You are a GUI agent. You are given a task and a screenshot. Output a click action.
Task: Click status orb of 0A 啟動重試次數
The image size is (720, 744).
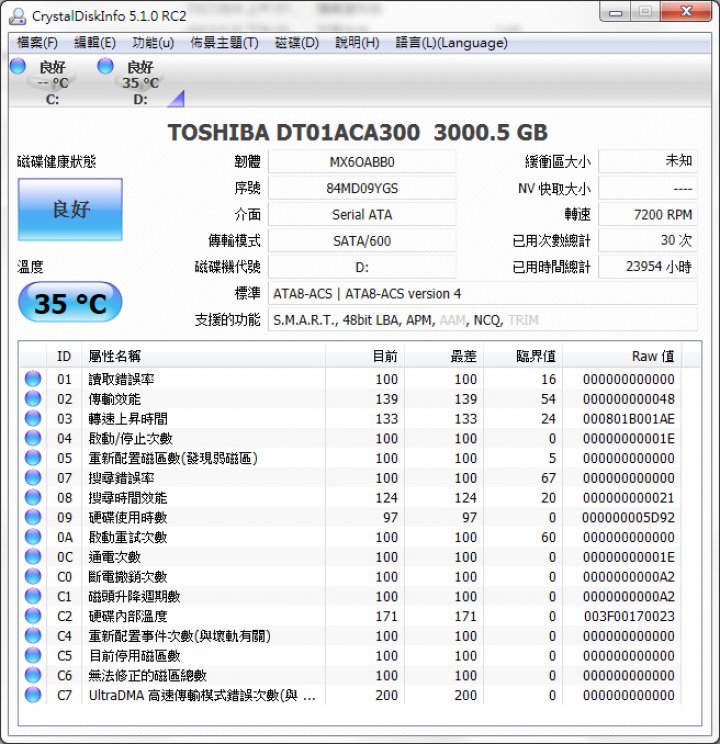coord(33,537)
